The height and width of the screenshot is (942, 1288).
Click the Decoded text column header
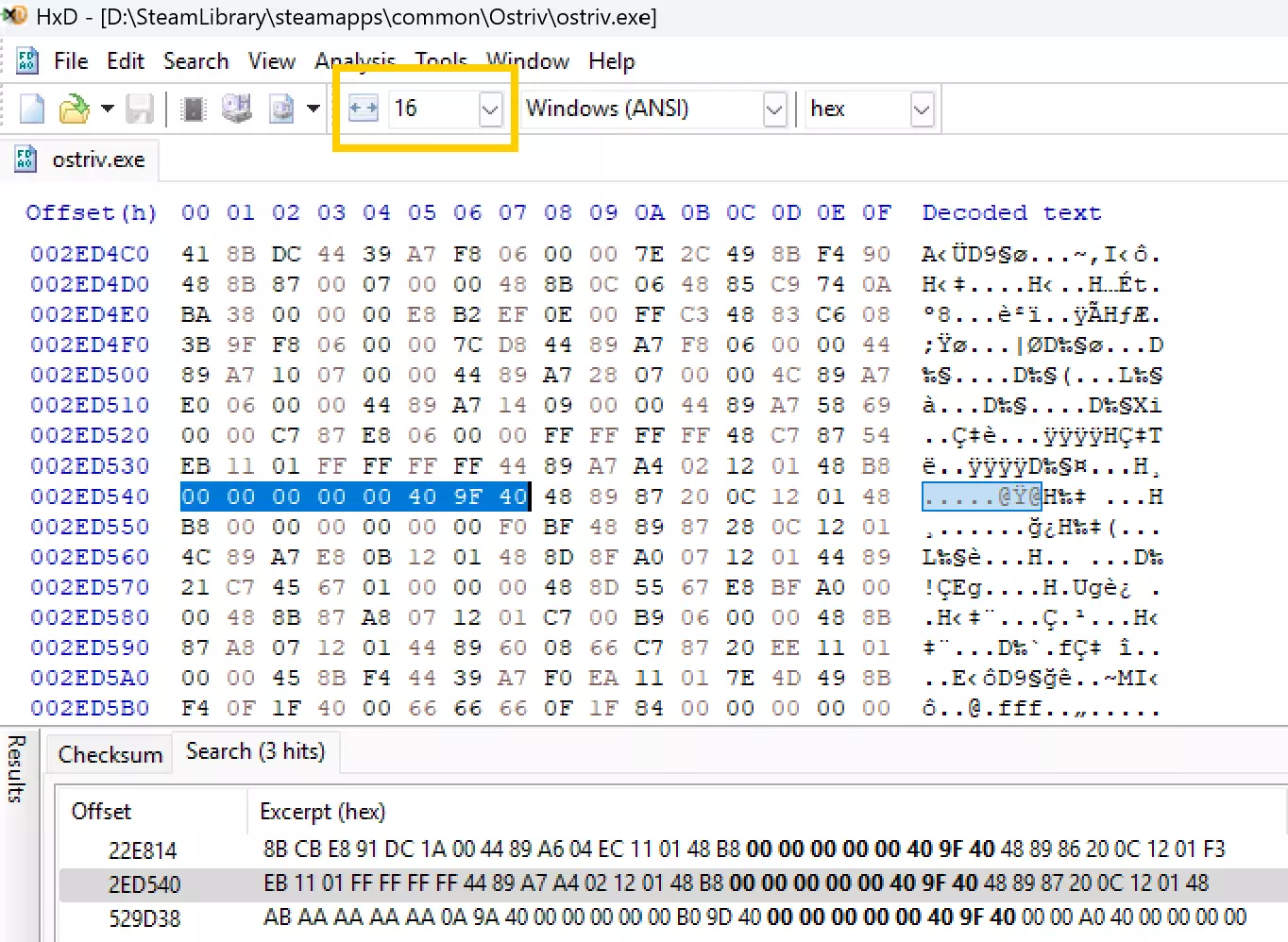(1011, 213)
